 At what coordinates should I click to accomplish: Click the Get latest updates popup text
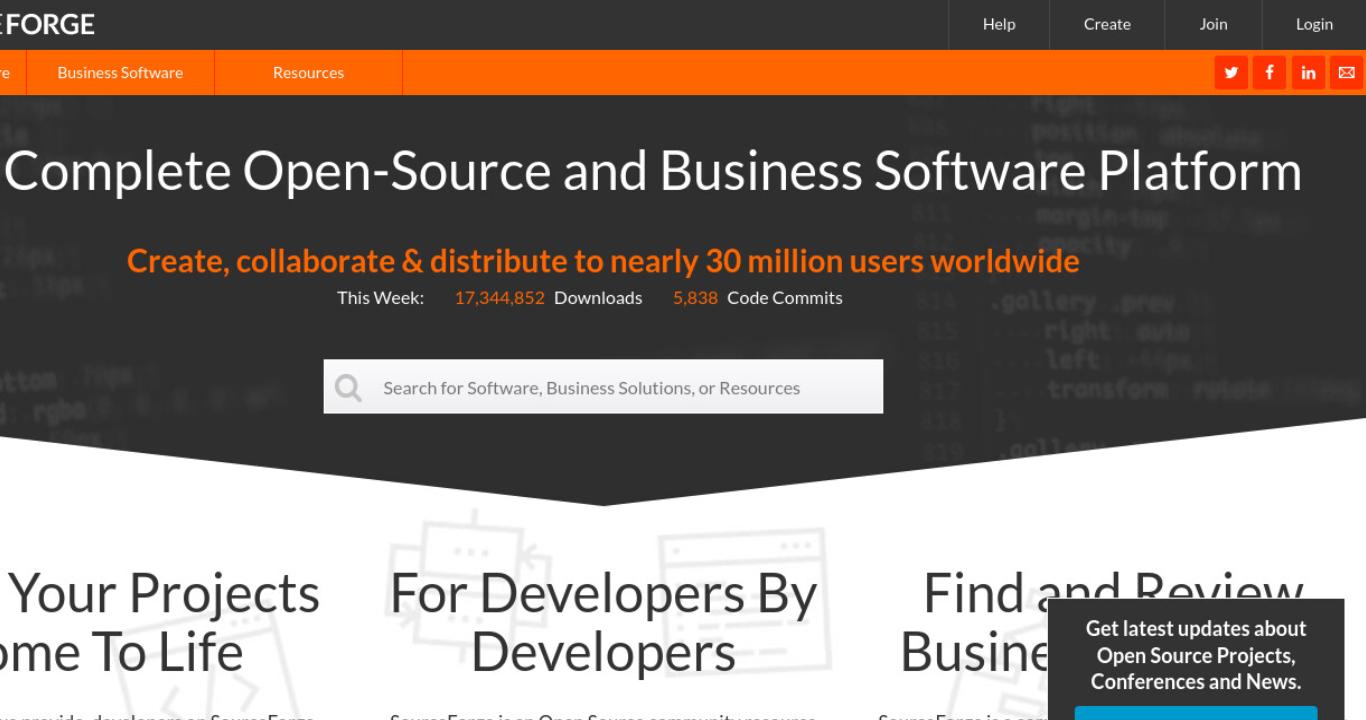1196,655
